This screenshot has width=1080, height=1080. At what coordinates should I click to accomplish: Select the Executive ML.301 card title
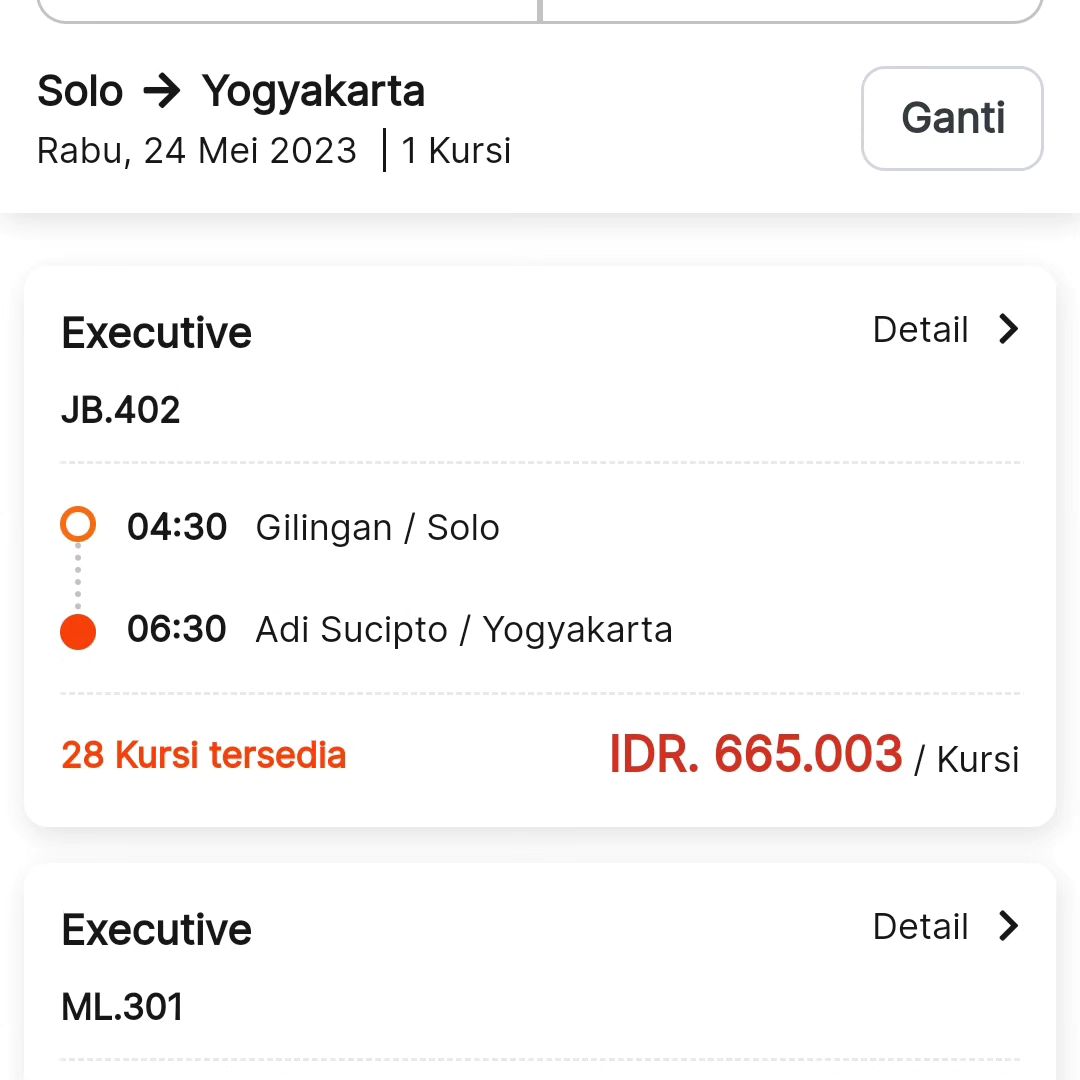157,930
